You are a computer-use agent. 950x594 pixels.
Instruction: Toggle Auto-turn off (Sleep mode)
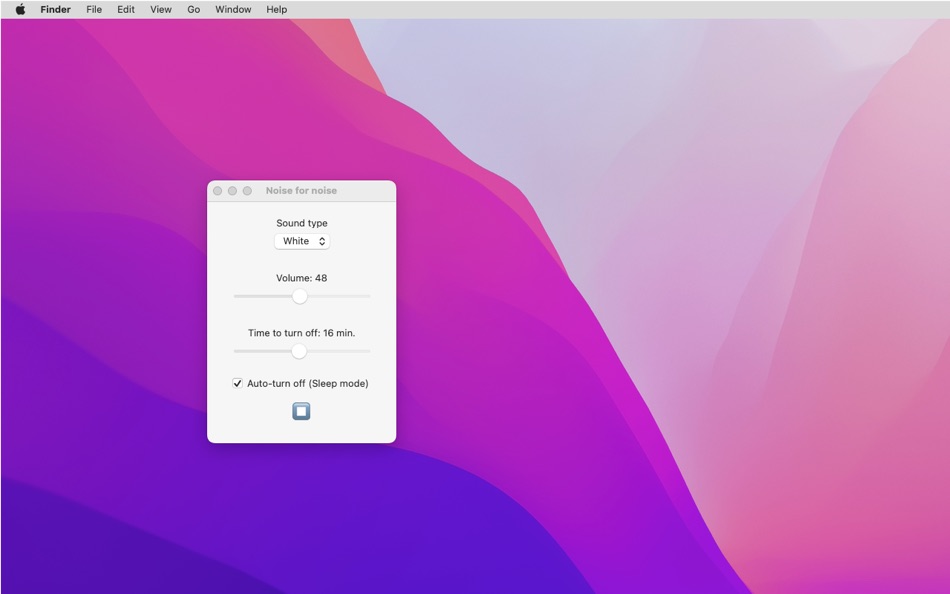coord(237,383)
